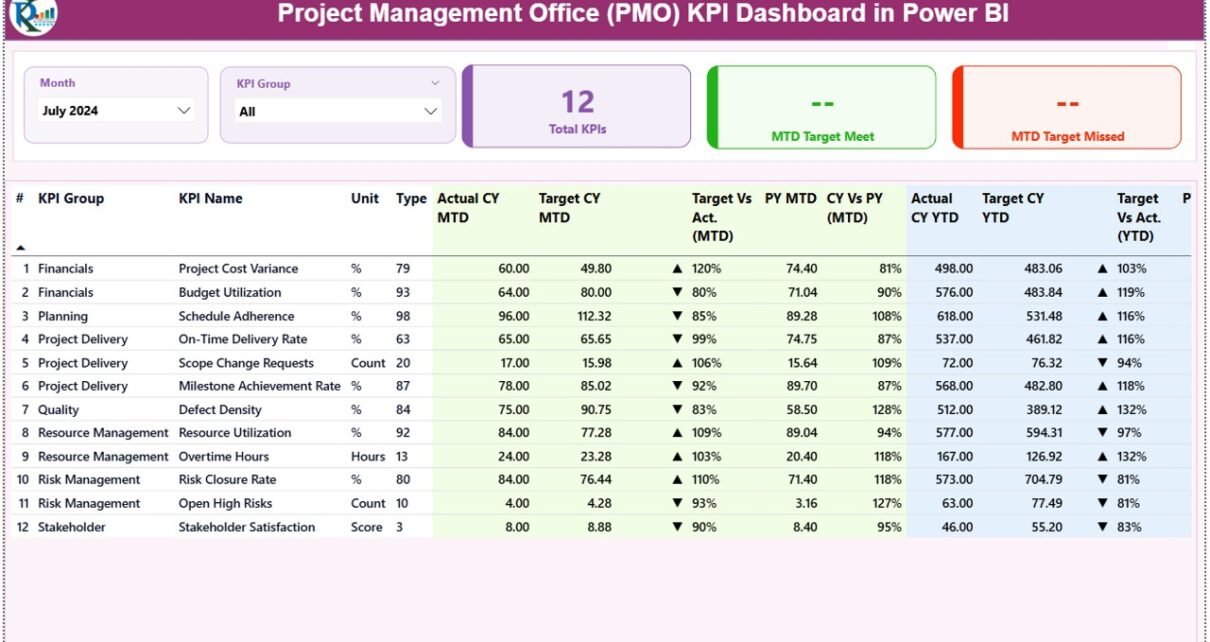Viewport: 1210px width, 642px height.
Task: Click the YTD down arrow for Stakeholder Satisfaction
Action: coord(1103,527)
